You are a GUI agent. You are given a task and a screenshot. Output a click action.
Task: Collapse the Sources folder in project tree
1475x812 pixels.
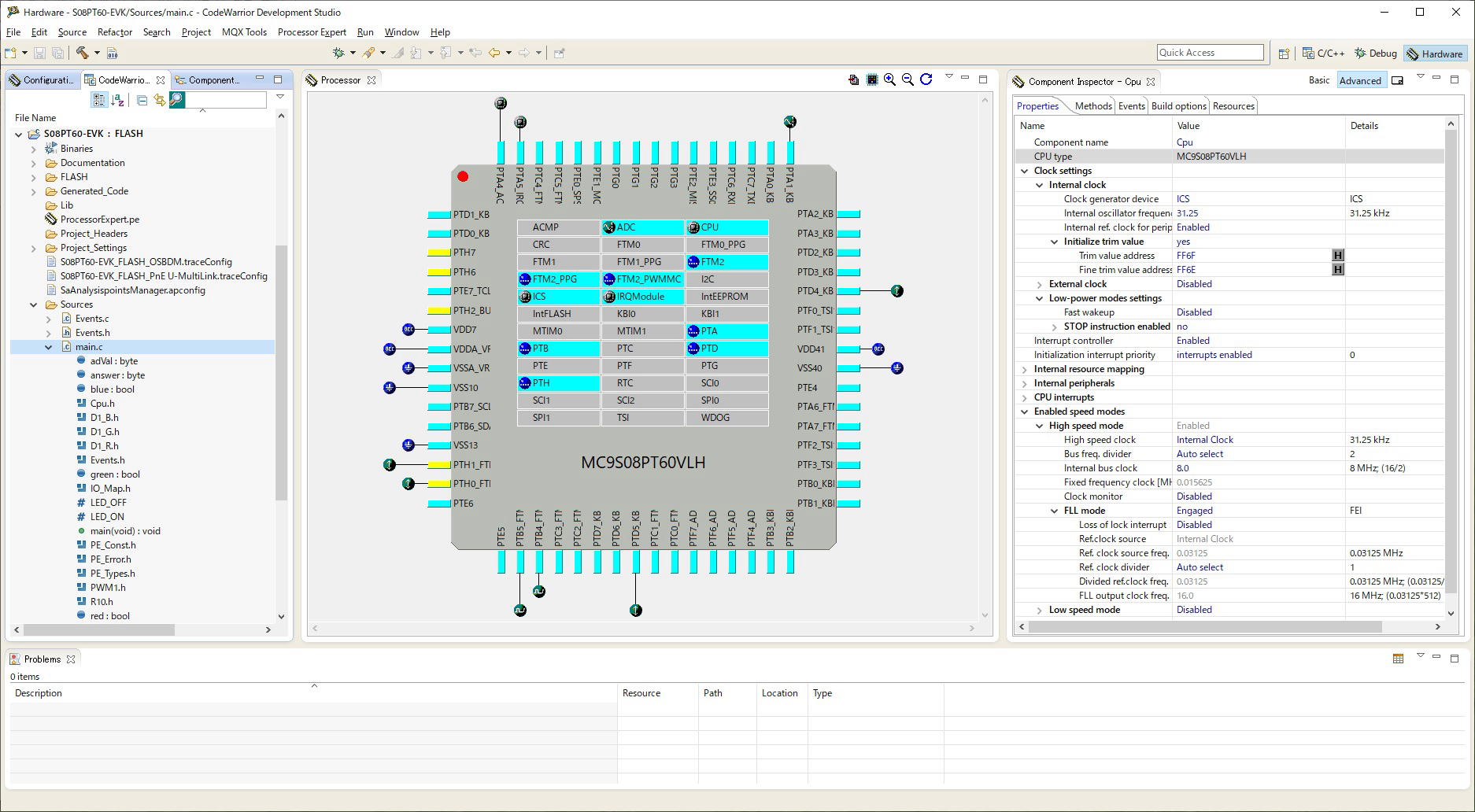click(x=33, y=304)
